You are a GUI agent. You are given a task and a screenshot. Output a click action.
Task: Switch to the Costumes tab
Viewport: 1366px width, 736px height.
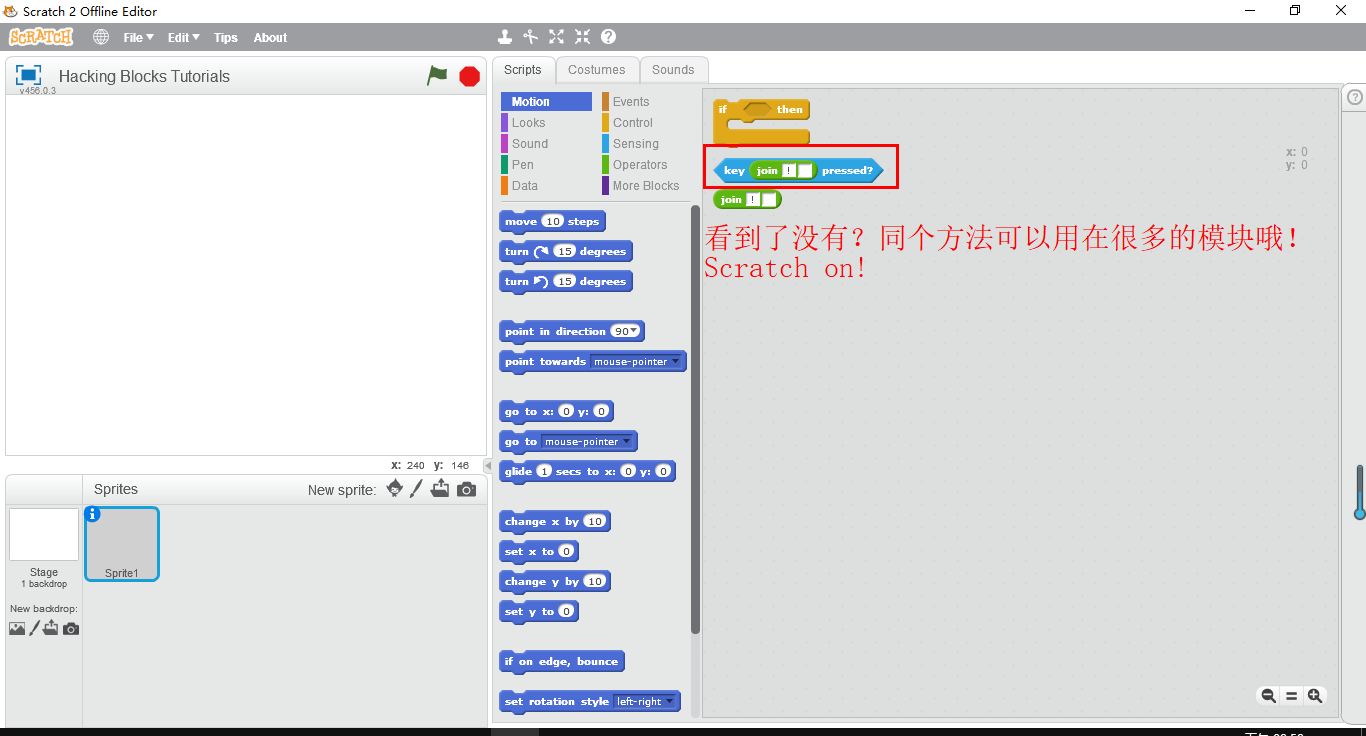[597, 70]
